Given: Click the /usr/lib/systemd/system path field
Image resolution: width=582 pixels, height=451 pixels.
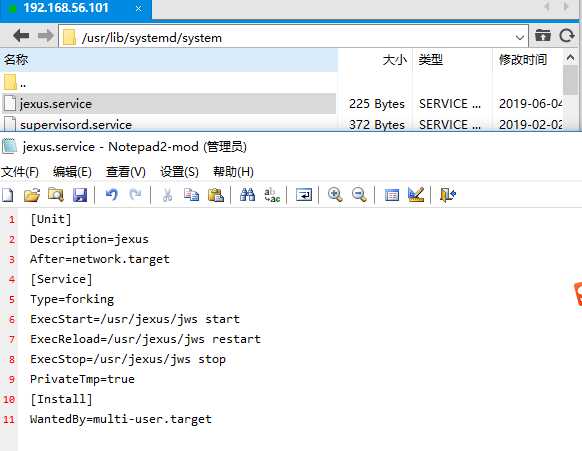Looking at the screenshot, I should pyautogui.click(x=293, y=36).
